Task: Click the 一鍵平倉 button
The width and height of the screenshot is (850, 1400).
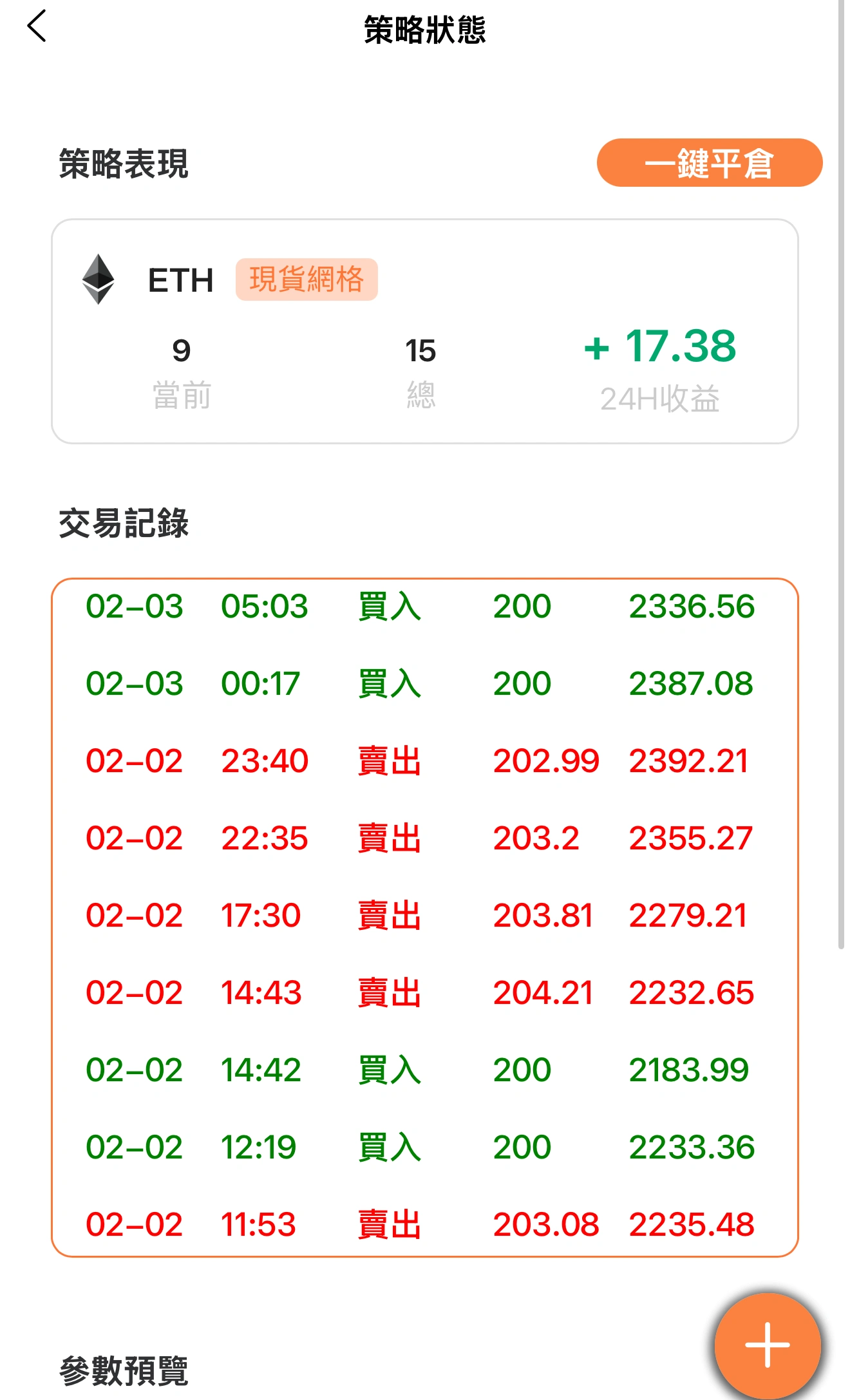Action: click(x=709, y=163)
